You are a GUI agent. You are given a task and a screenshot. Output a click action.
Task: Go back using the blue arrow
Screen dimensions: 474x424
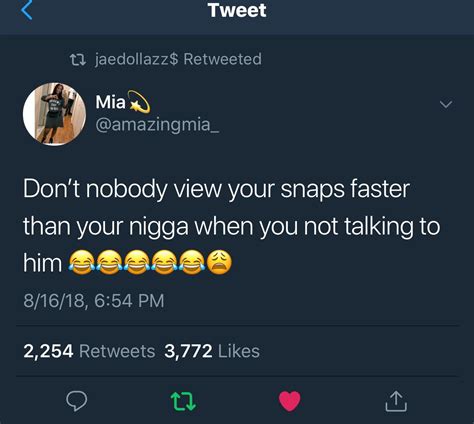[x=27, y=10]
